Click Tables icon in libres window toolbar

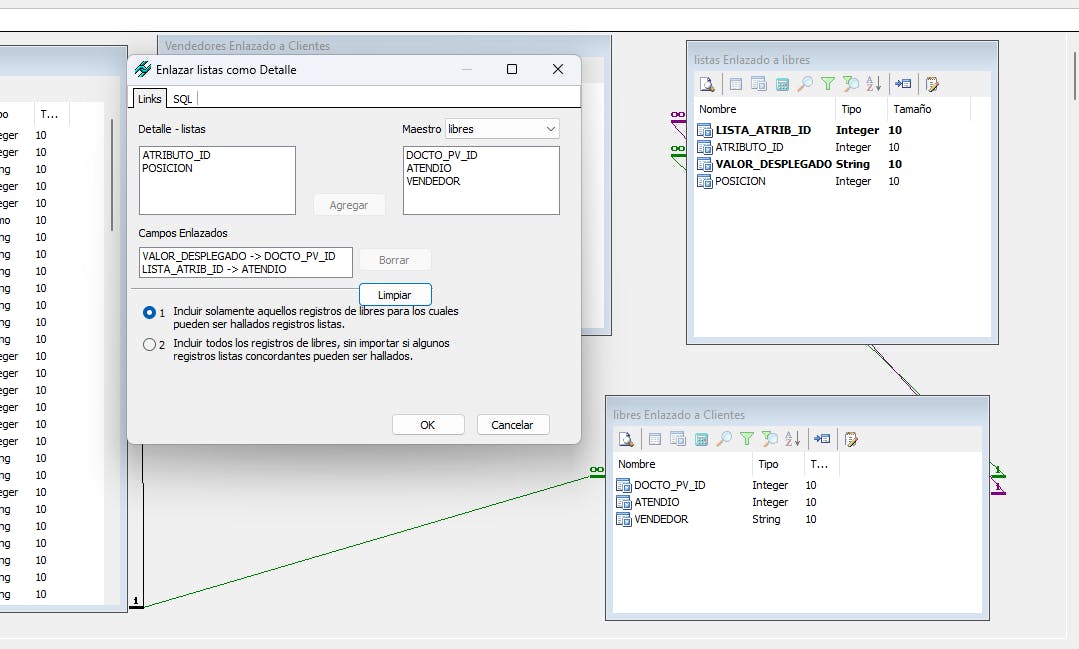tap(654, 439)
